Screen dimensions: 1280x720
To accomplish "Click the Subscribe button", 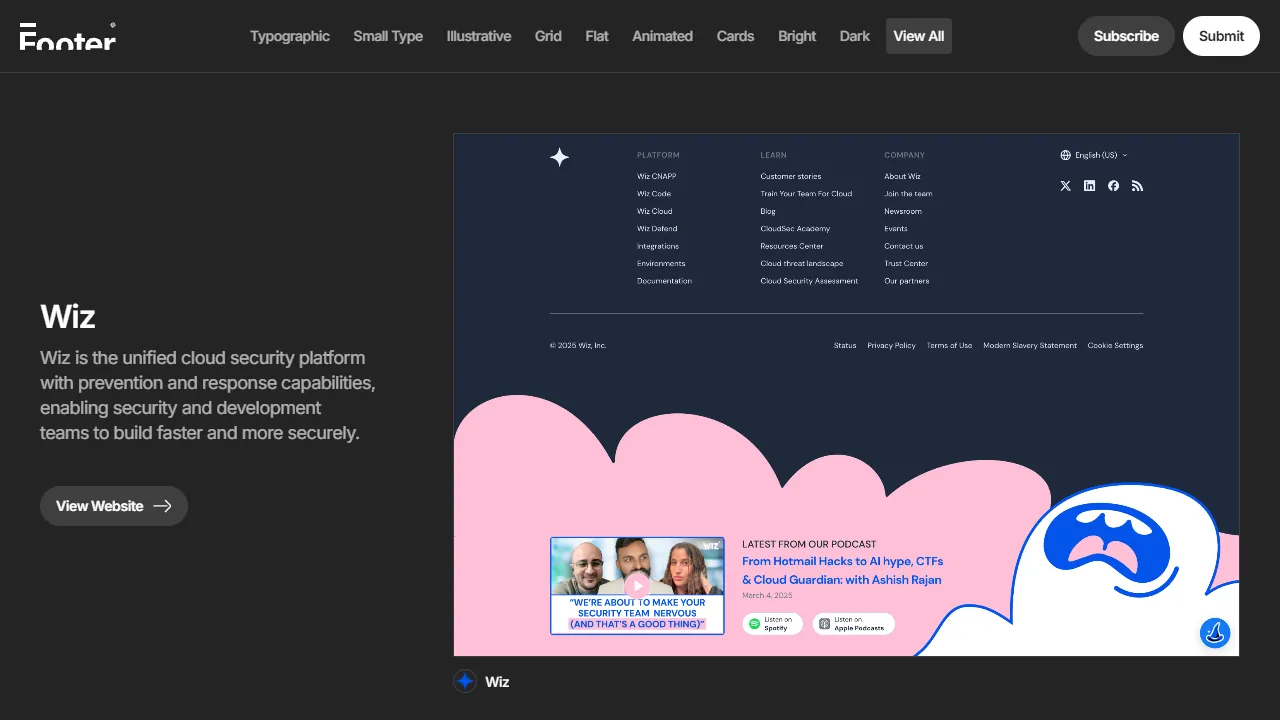I will tap(1126, 36).
